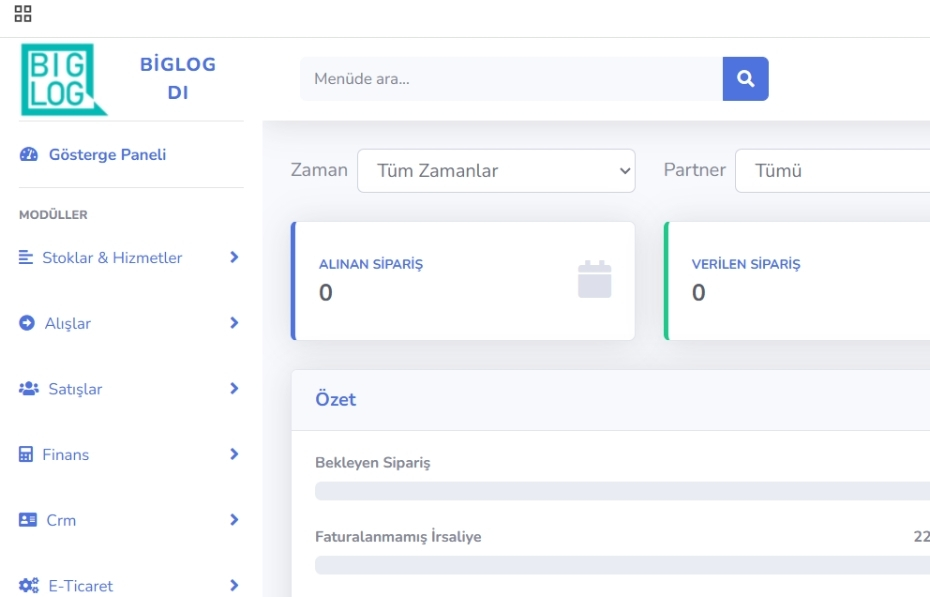Click the Satışlar people icon

coord(27,389)
